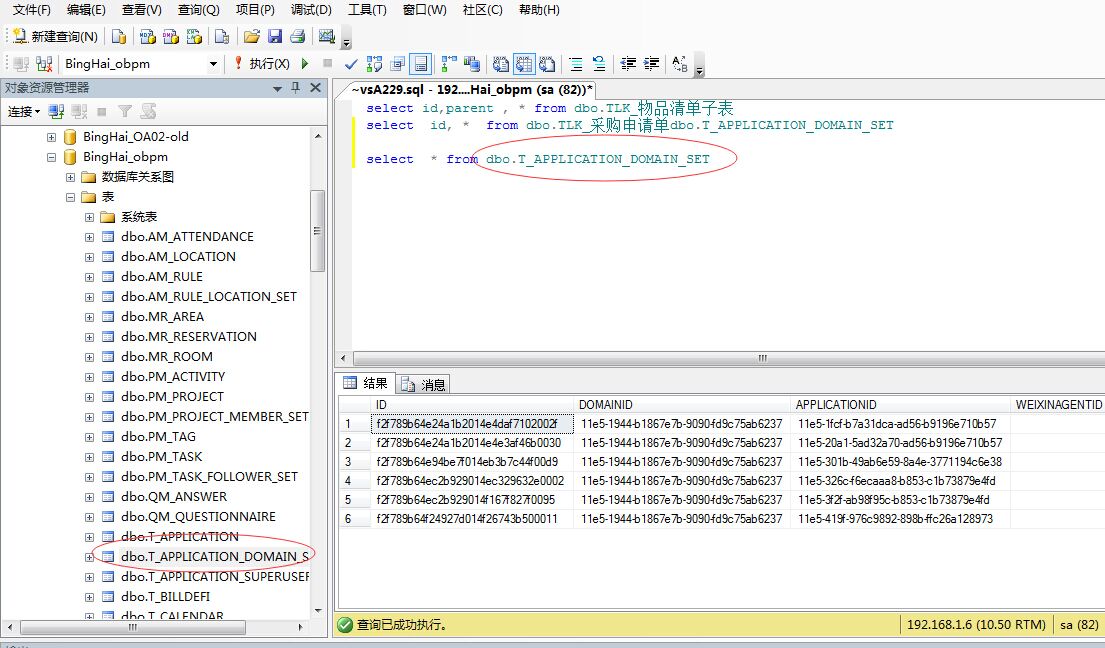Image resolution: width=1105 pixels, height=648 pixels.
Task: Select result row number 3 header
Action: (x=354, y=462)
